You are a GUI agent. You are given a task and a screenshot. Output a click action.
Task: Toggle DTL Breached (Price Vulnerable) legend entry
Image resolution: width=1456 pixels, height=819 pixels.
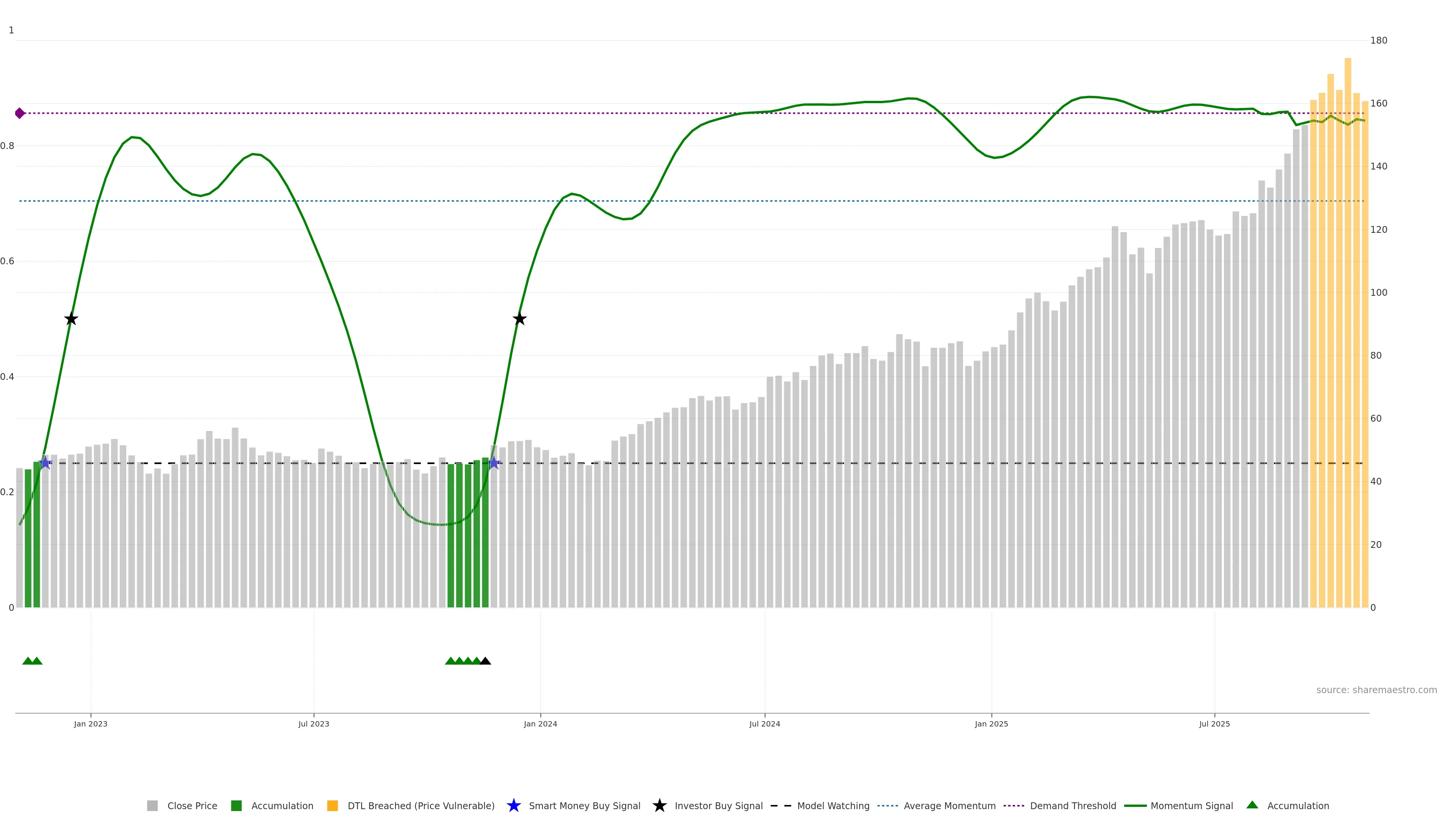coord(420,805)
